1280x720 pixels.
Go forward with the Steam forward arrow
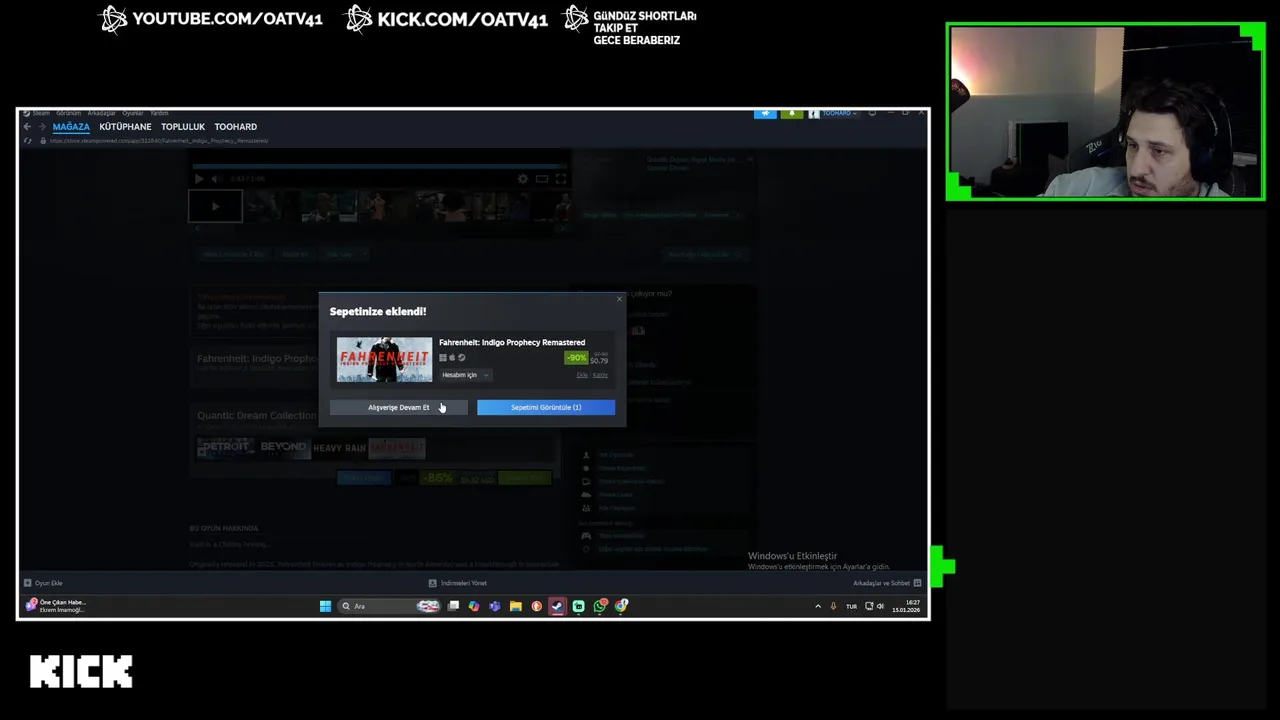click(41, 127)
